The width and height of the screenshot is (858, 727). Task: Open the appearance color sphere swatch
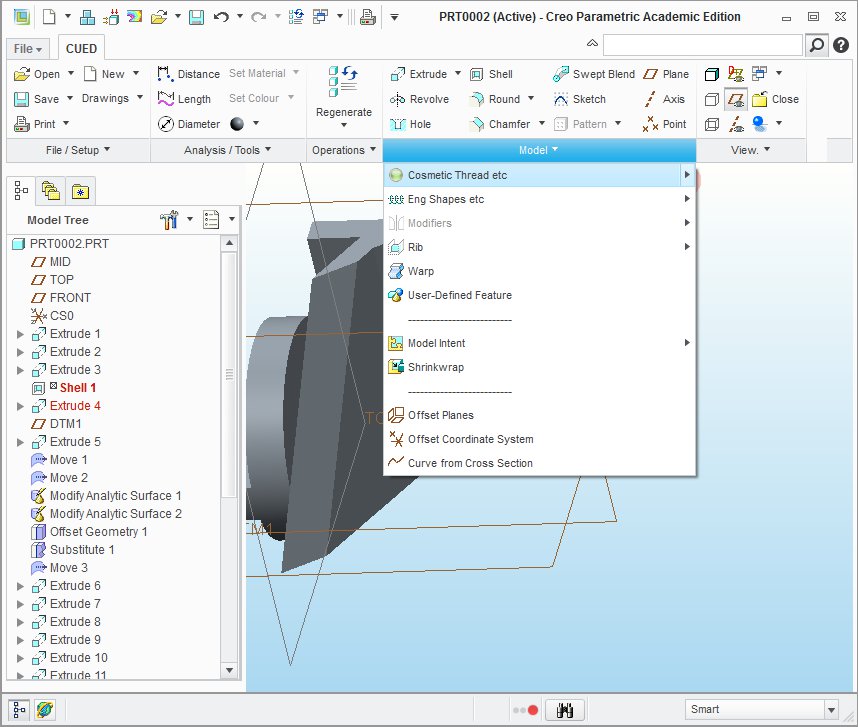click(237, 124)
